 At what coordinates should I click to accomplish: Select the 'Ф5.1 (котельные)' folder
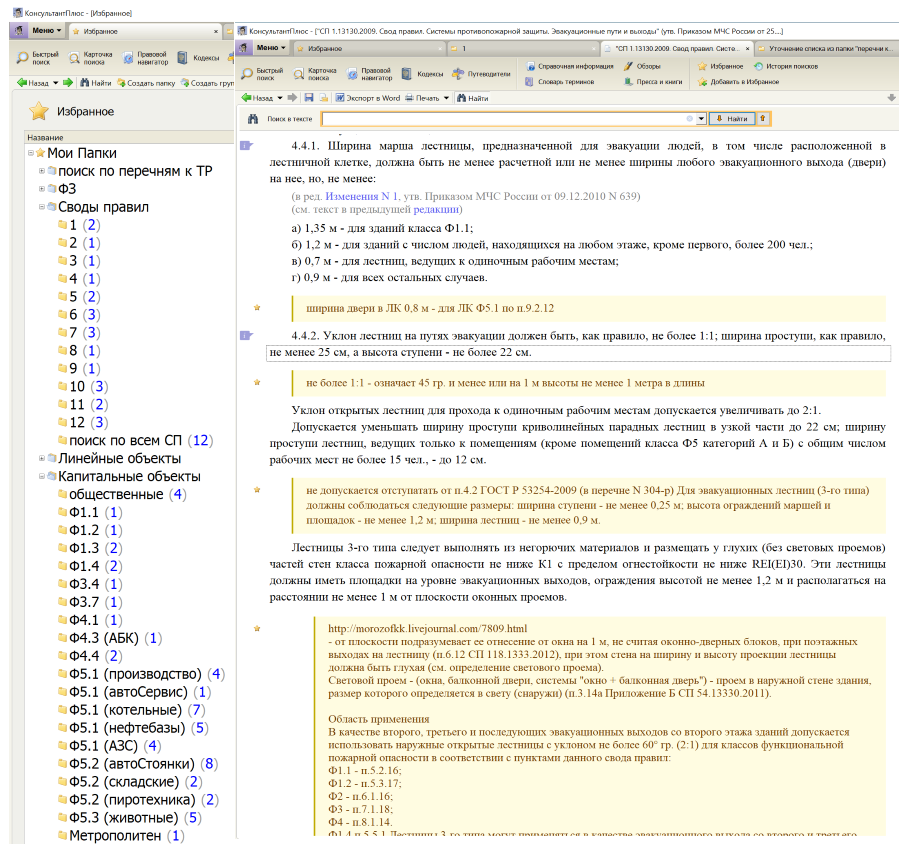pos(132,710)
